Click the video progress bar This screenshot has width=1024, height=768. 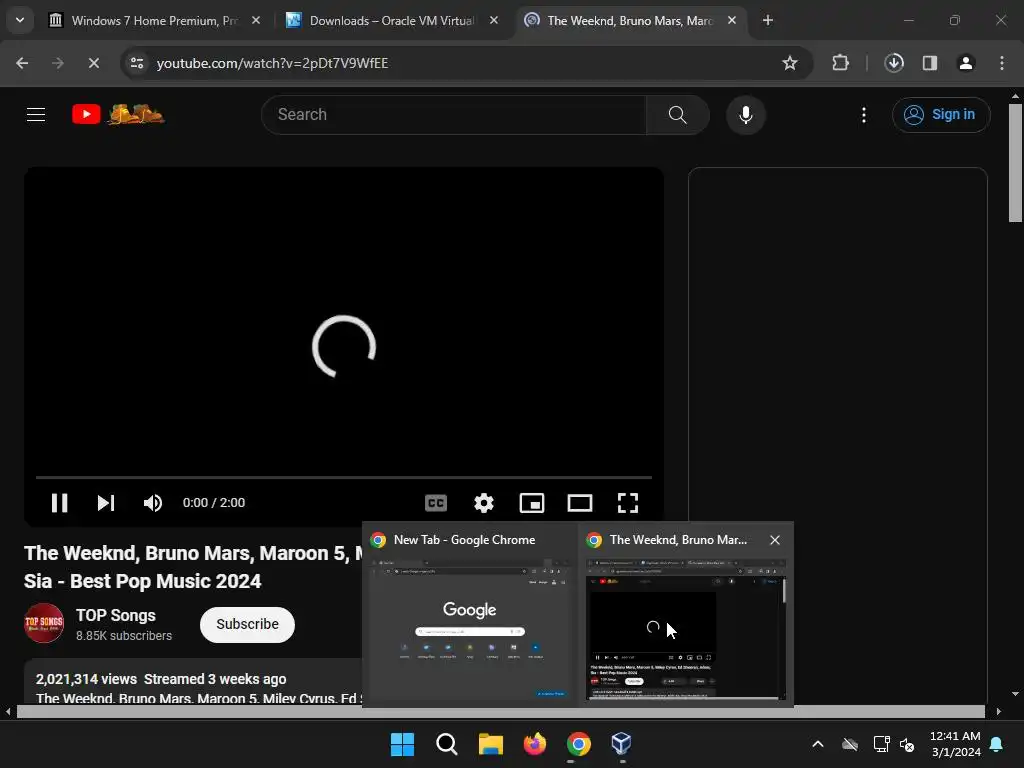point(344,477)
